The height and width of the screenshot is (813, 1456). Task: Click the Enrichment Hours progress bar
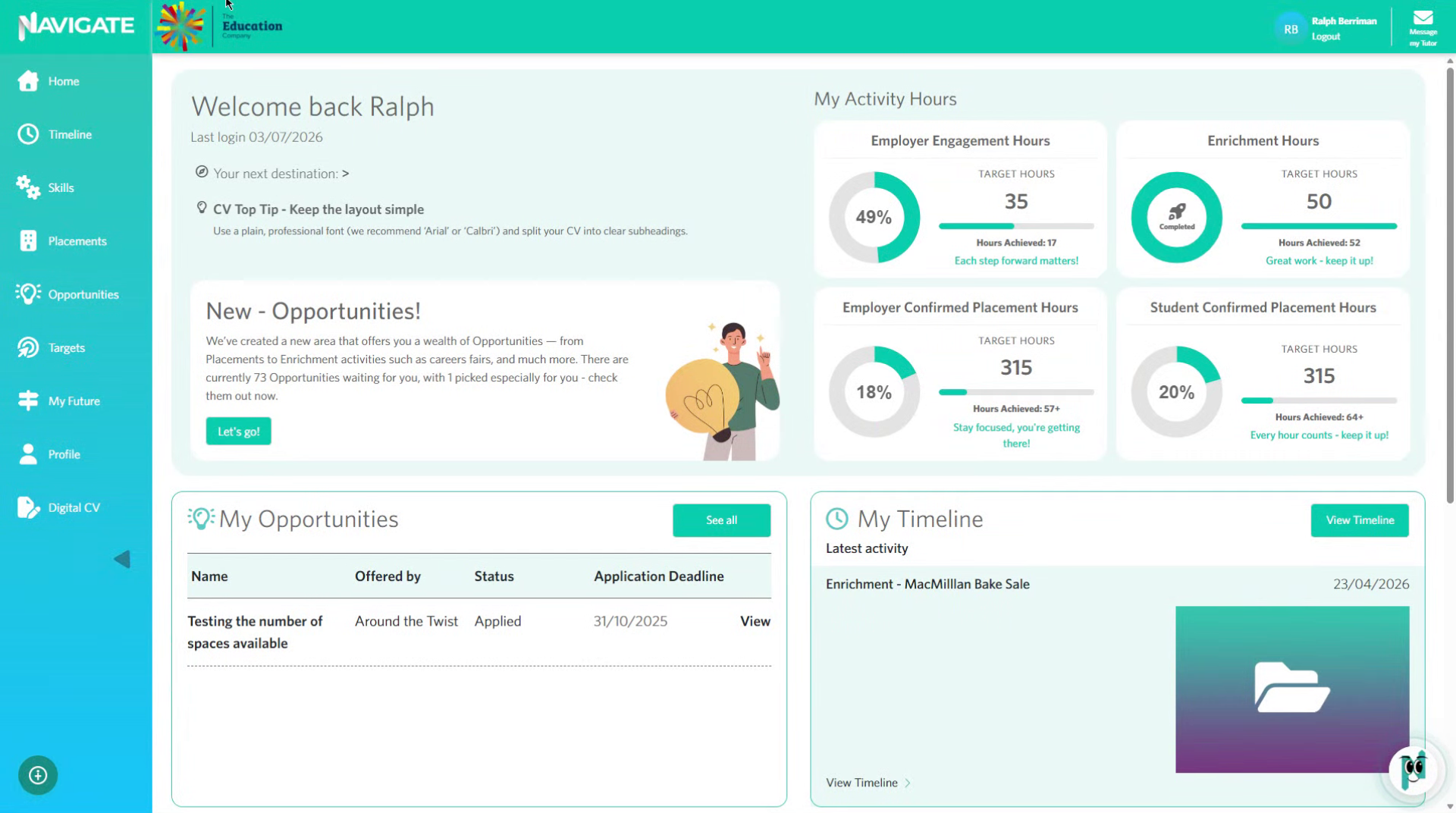[1319, 226]
